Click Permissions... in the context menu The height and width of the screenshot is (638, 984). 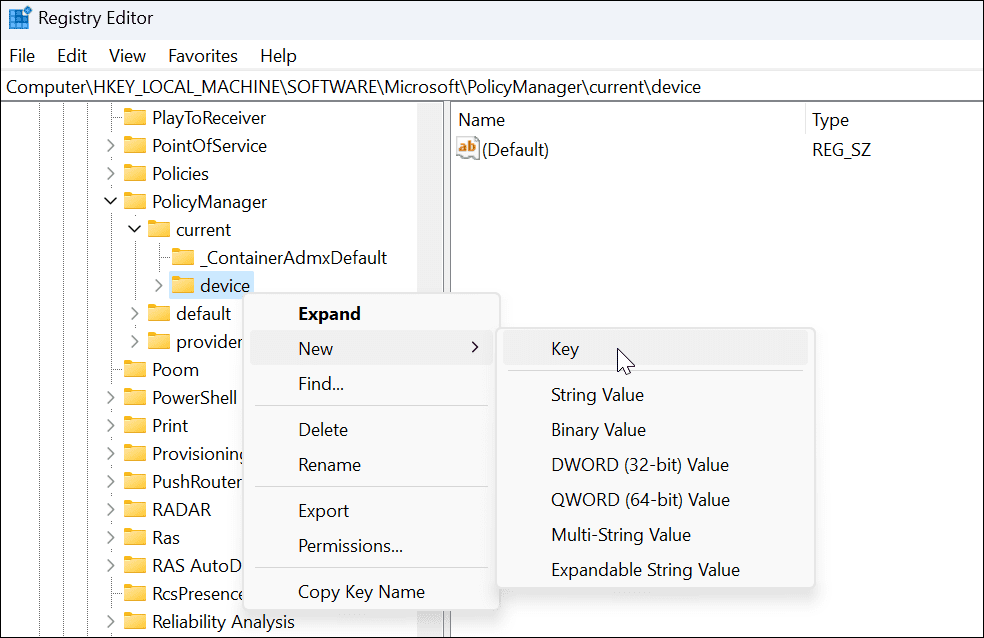pyautogui.click(x=350, y=546)
